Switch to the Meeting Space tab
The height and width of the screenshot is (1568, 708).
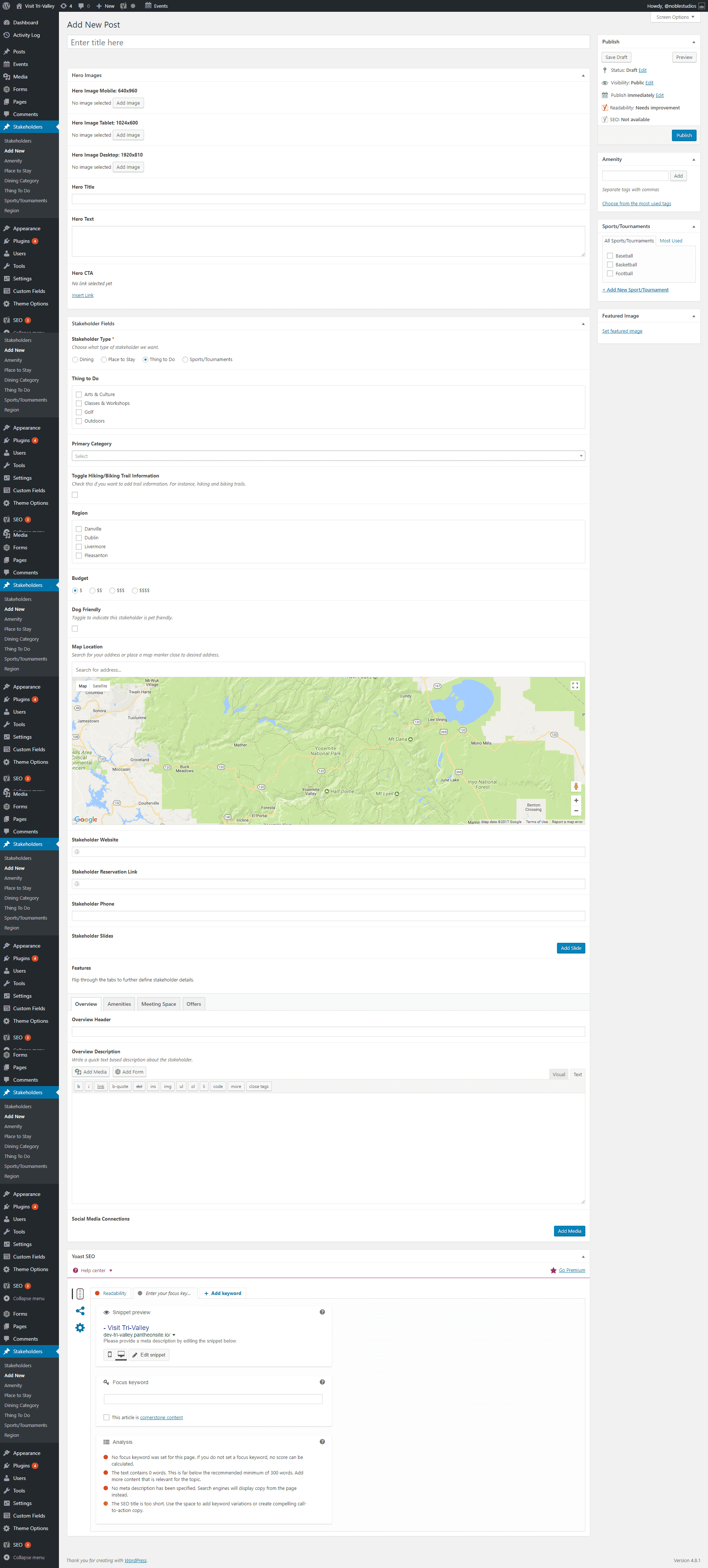click(158, 1004)
